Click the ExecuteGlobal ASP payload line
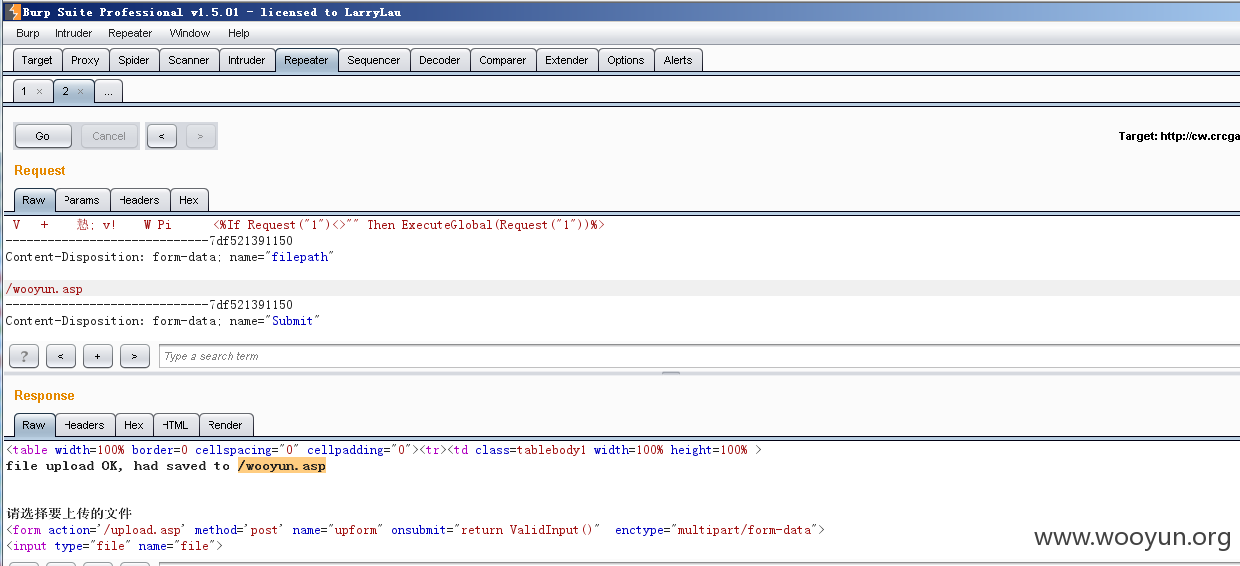Viewport: 1240px width, 566px height. click(x=408, y=225)
